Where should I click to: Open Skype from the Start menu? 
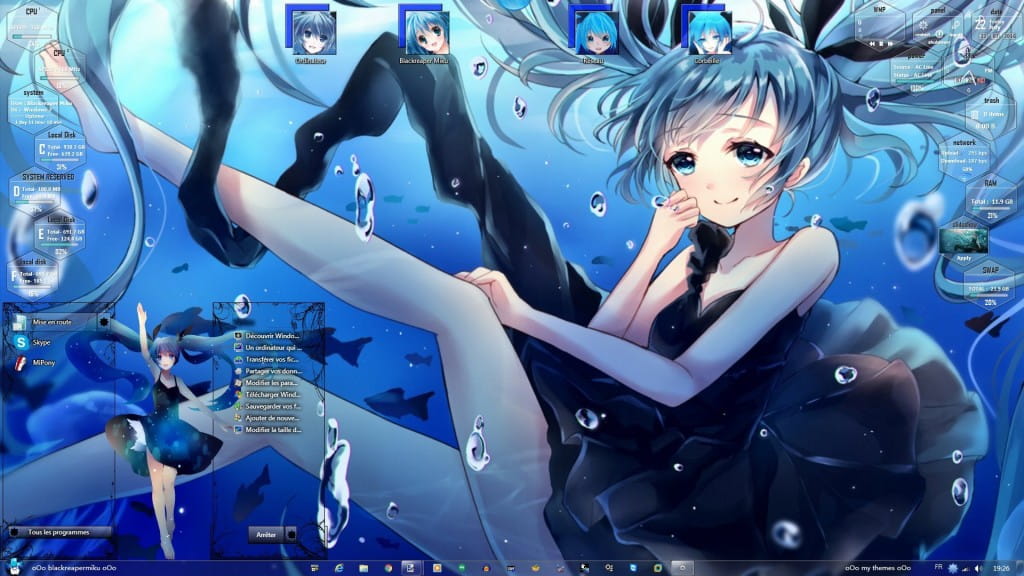tap(41, 343)
